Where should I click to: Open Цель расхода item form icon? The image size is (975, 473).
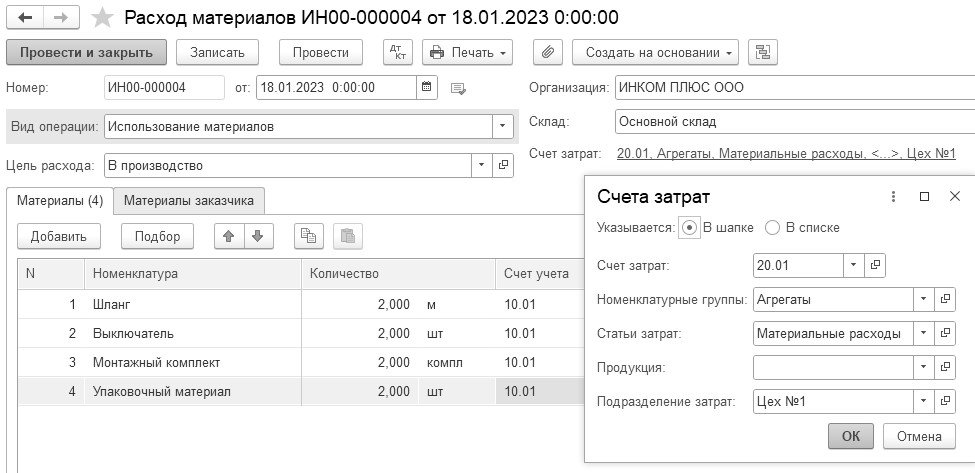click(503, 166)
